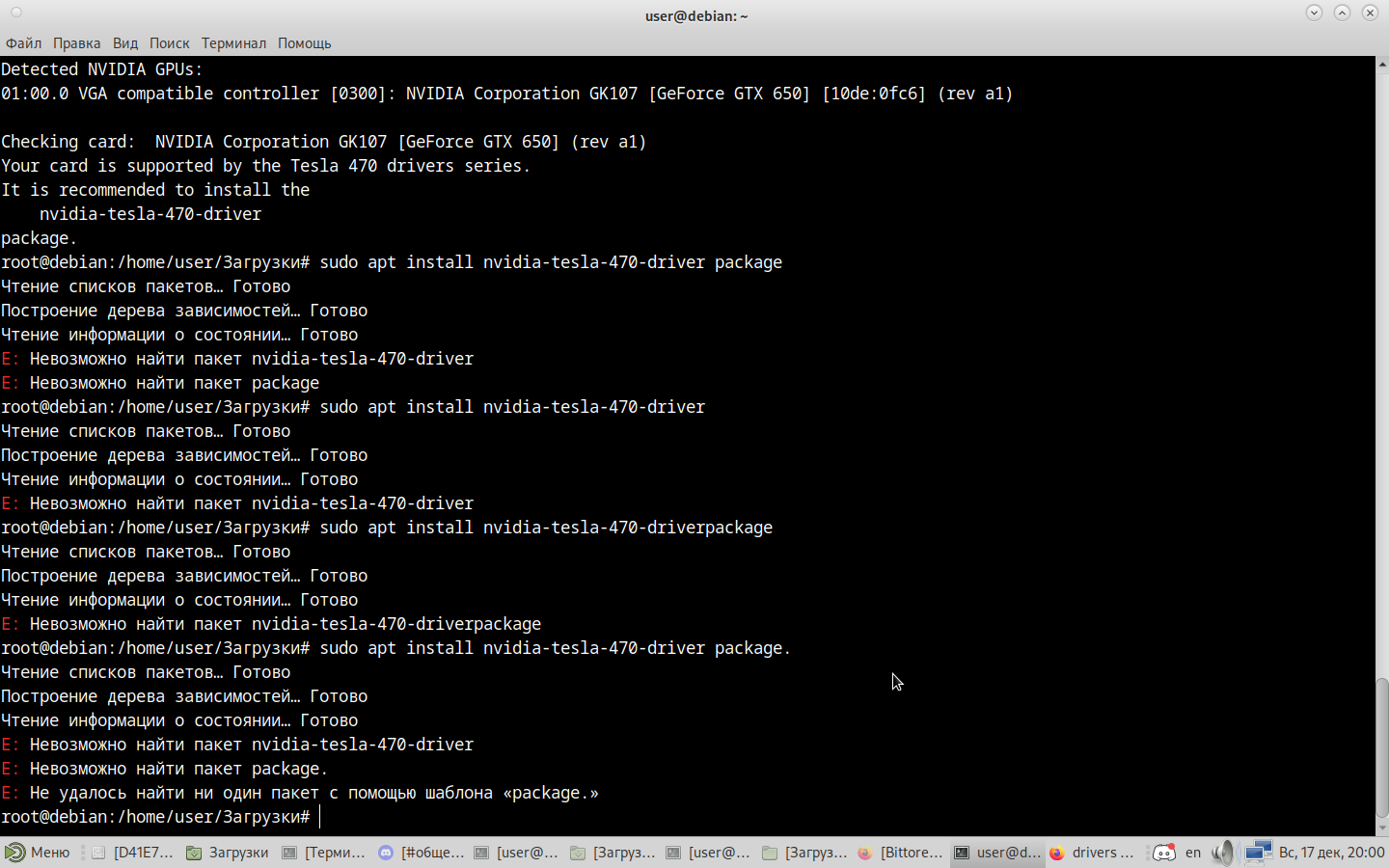This screenshot has height=868, width=1389.
Task: Open the Поиск menu
Action: (170, 42)
